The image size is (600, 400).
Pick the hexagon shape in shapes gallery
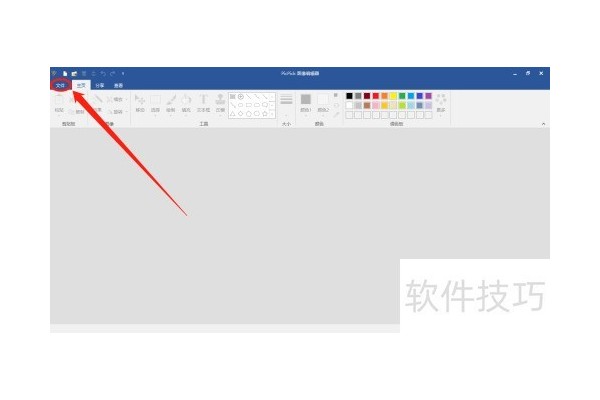click(x=257, y=114)
